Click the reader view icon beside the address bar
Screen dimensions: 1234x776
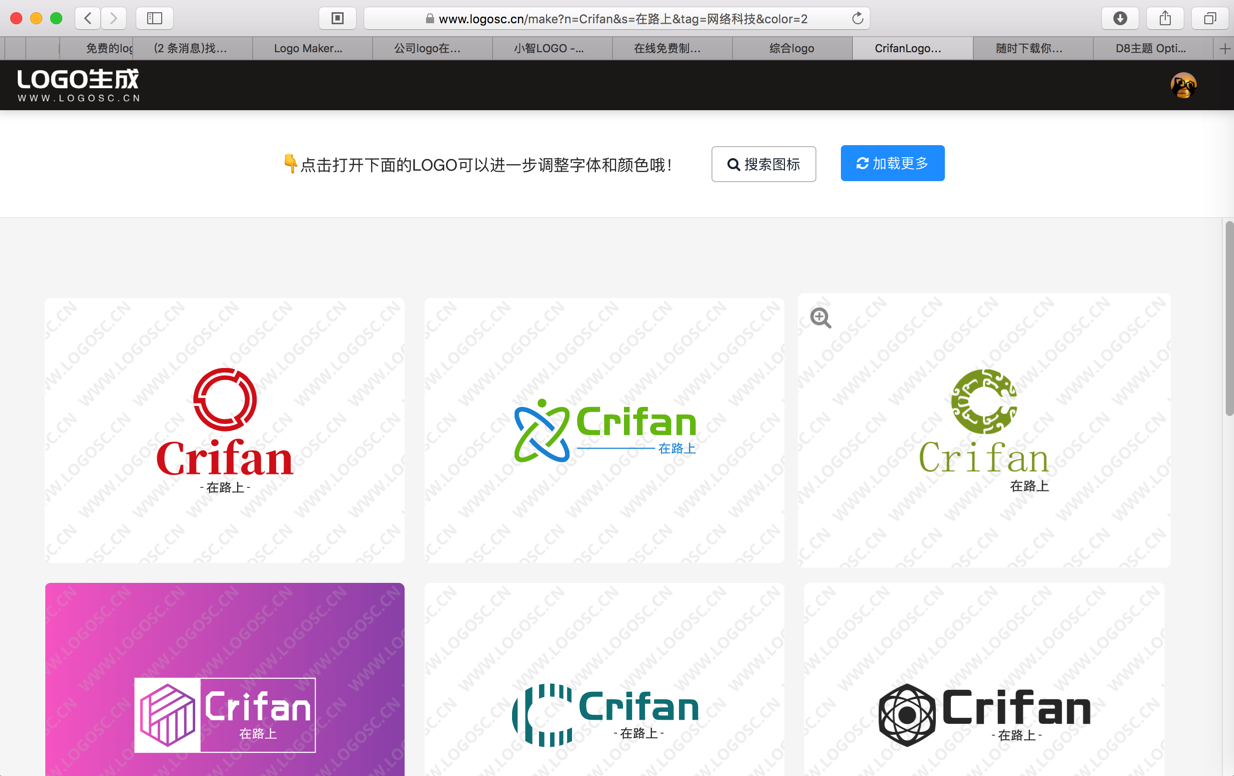pyautogui.click(x=337, y=18)
